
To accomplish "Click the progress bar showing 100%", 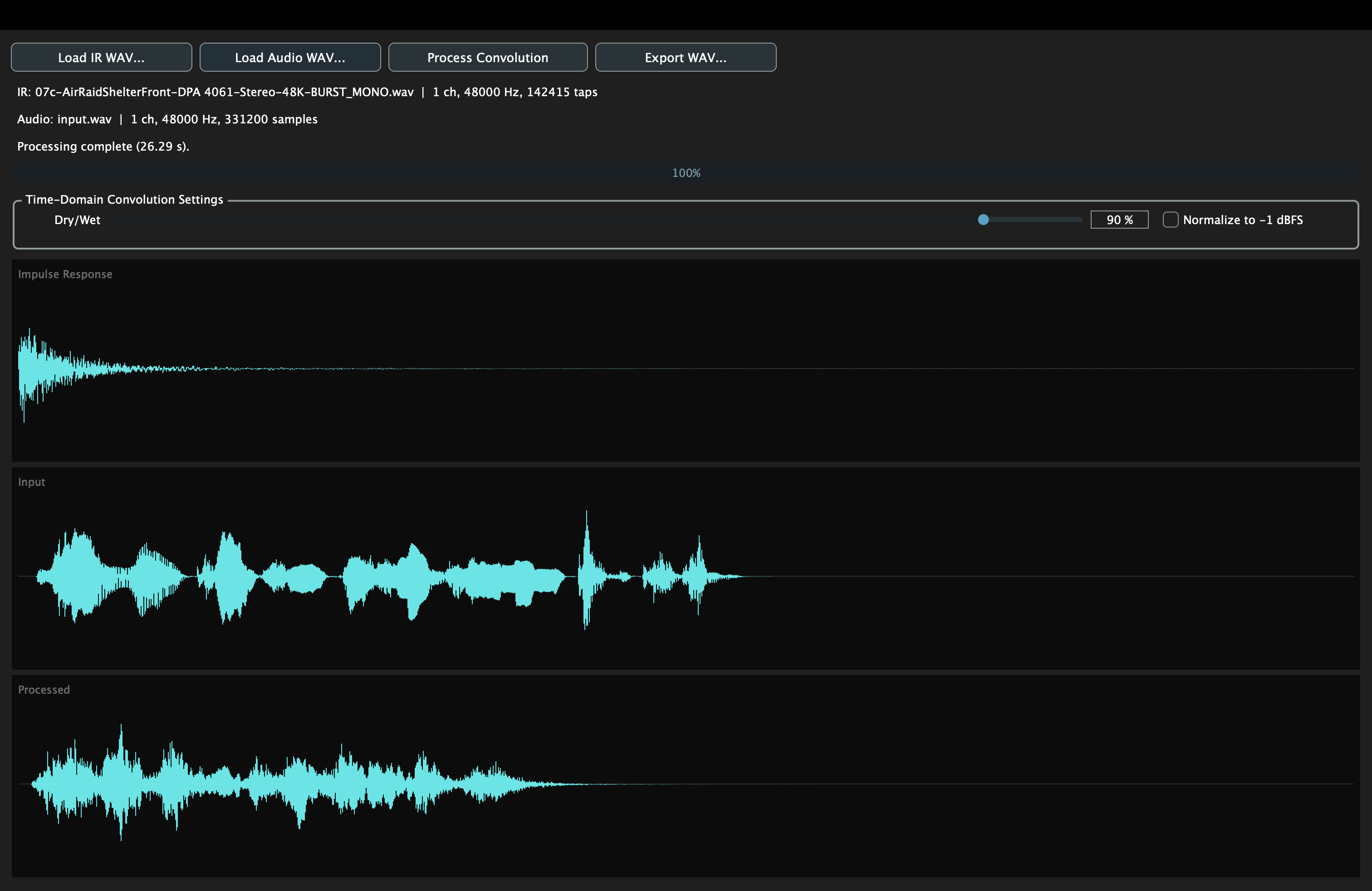I will (686, 172).
